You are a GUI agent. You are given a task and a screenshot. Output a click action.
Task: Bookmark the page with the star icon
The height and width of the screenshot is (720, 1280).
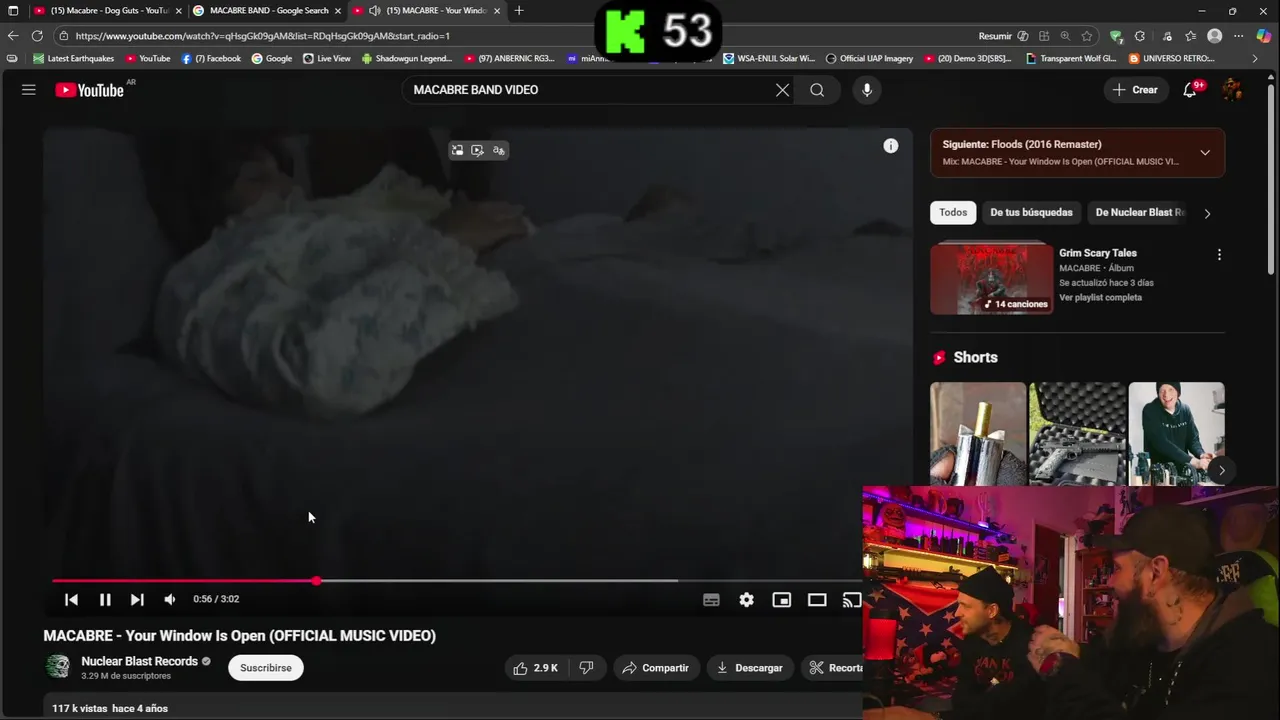tap(1087, 36)
